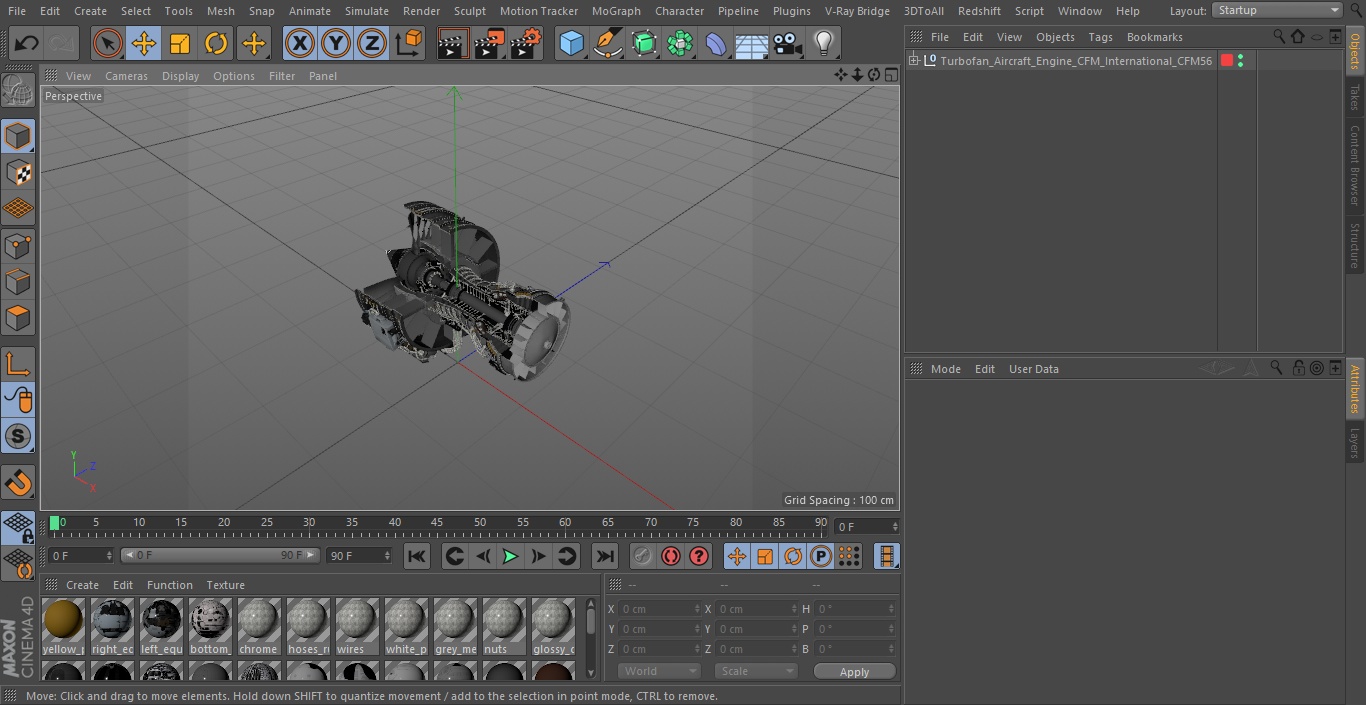The width and height of the screenshot is (1366, 705).
Task: Toggle Enable Snap magnet icon
Action: click(x=18, y=483)
